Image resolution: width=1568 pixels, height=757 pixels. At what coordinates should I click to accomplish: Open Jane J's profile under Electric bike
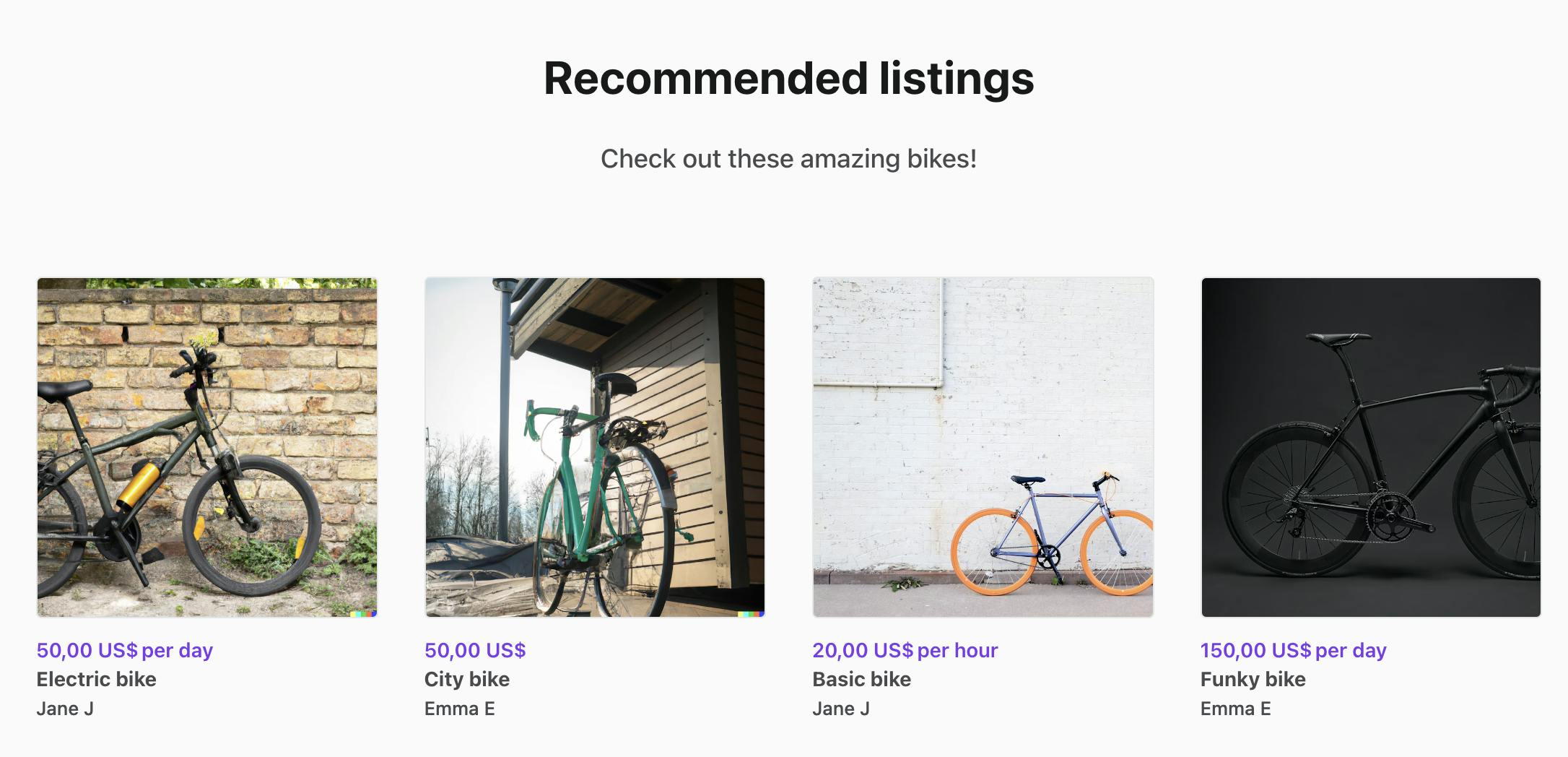[x=66, y=709]
